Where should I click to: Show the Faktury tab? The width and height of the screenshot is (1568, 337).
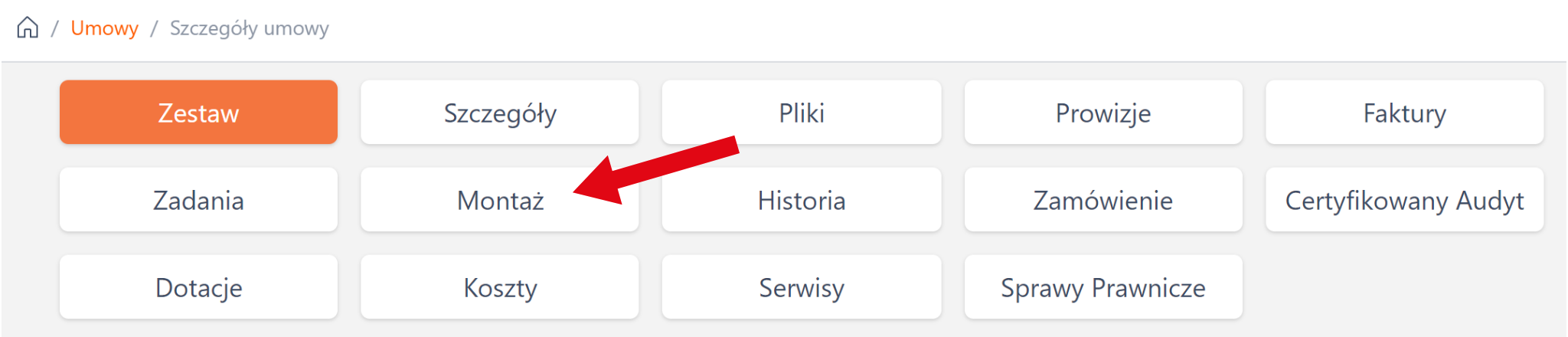click(1404, 113)
